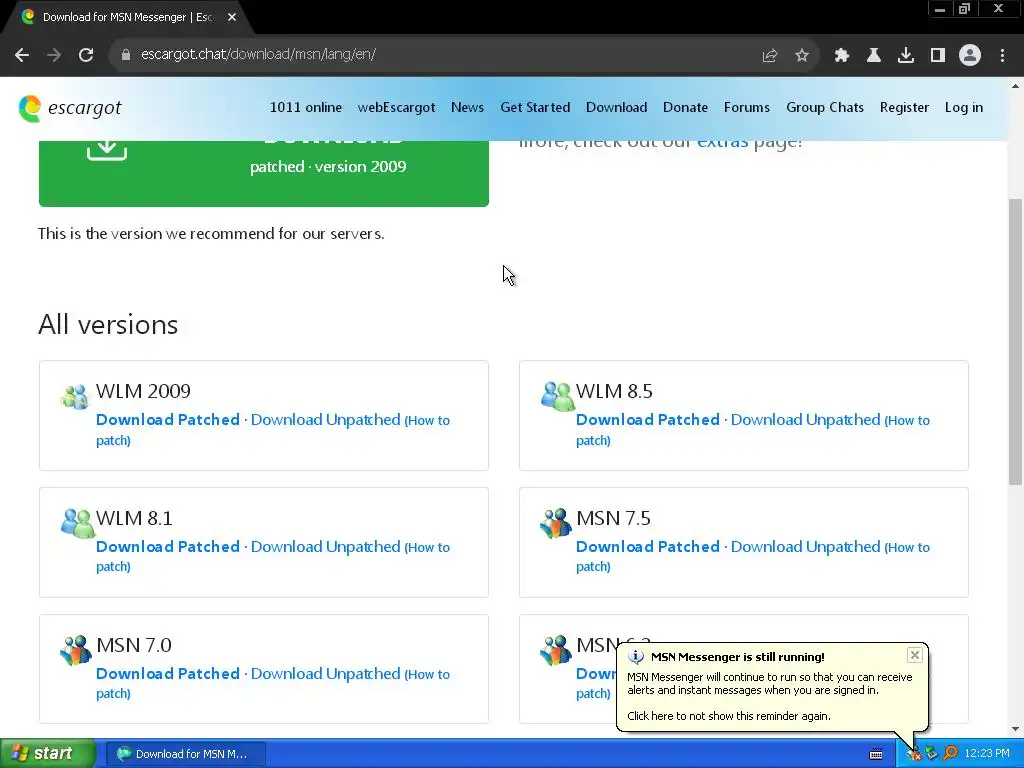The height and width of the screenshot is (768, 1024).
Task: Click the keyboard icon in taskbar
Action: (x=876, y=754)
